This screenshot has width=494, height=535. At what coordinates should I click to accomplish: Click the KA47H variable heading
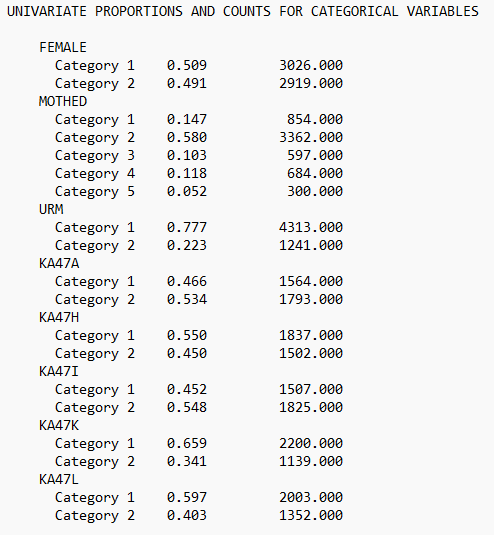[59, 317]
